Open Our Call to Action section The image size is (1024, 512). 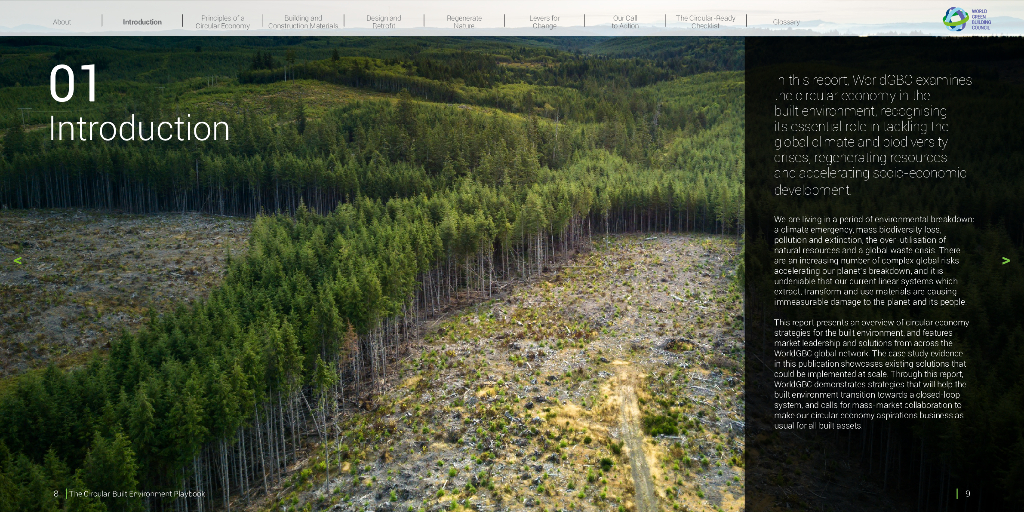coord(624,22)
